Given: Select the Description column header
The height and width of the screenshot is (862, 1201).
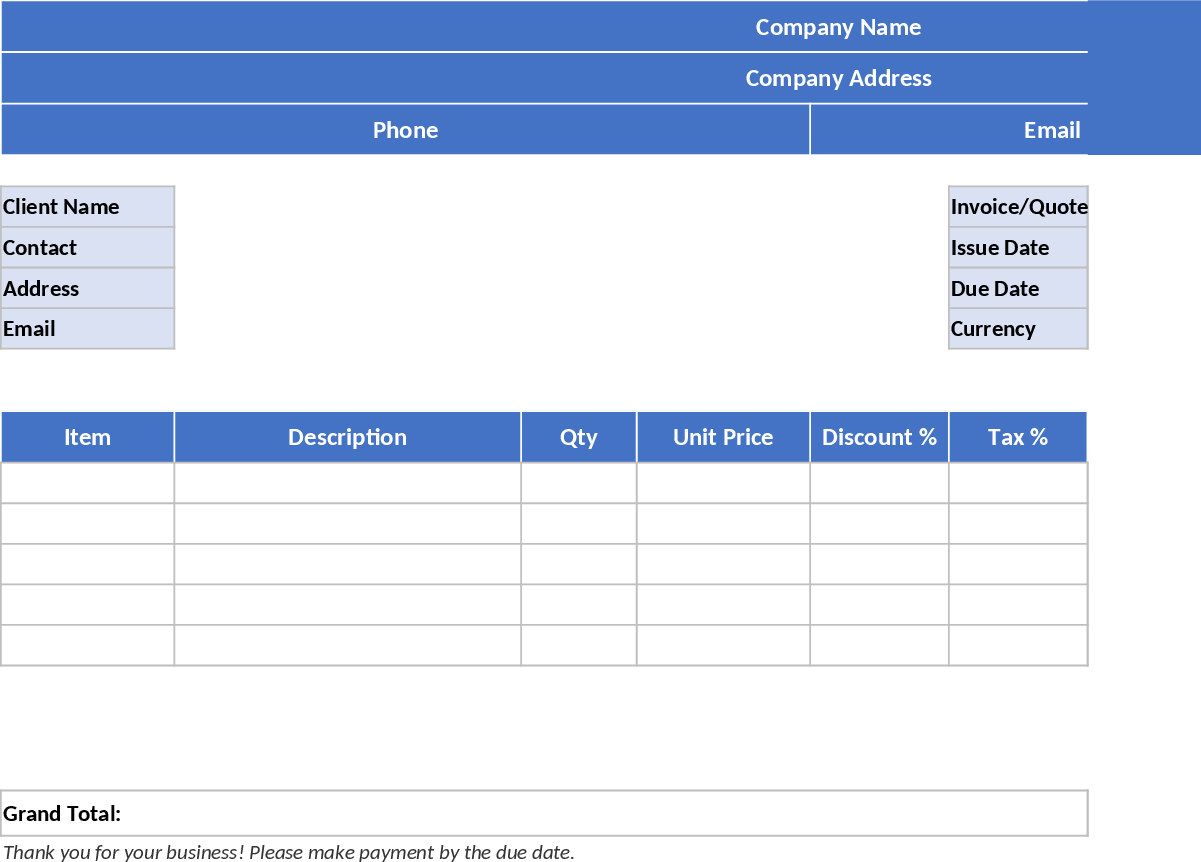Looking at the screenshot, I should coord(347,437).
